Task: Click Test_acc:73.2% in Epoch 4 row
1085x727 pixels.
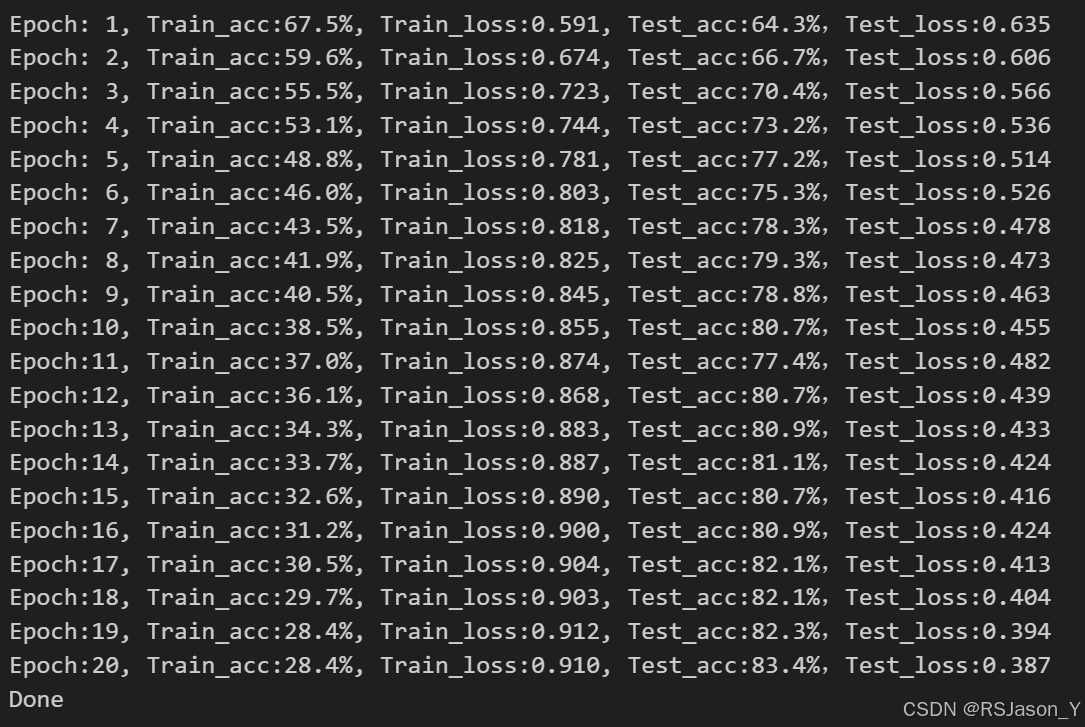Action: click(x=724, y=126)
